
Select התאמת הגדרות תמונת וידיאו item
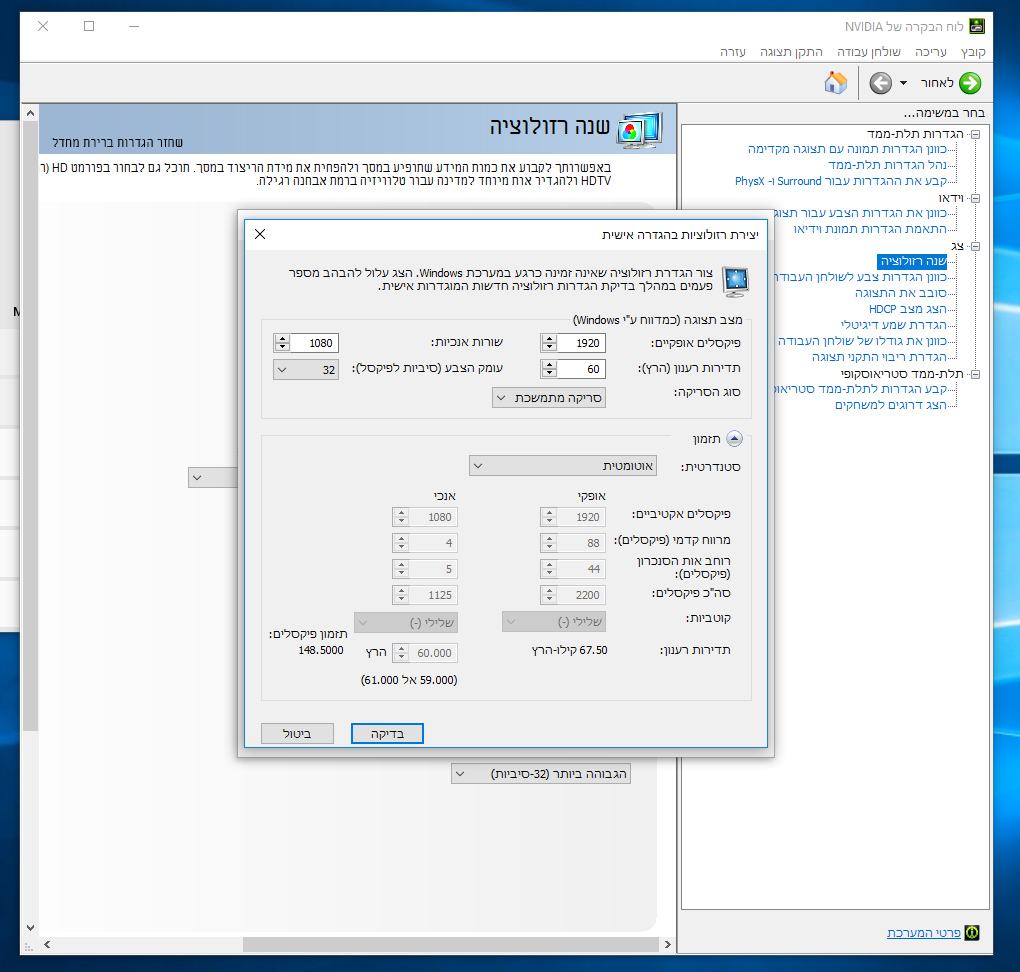point(870,229)
